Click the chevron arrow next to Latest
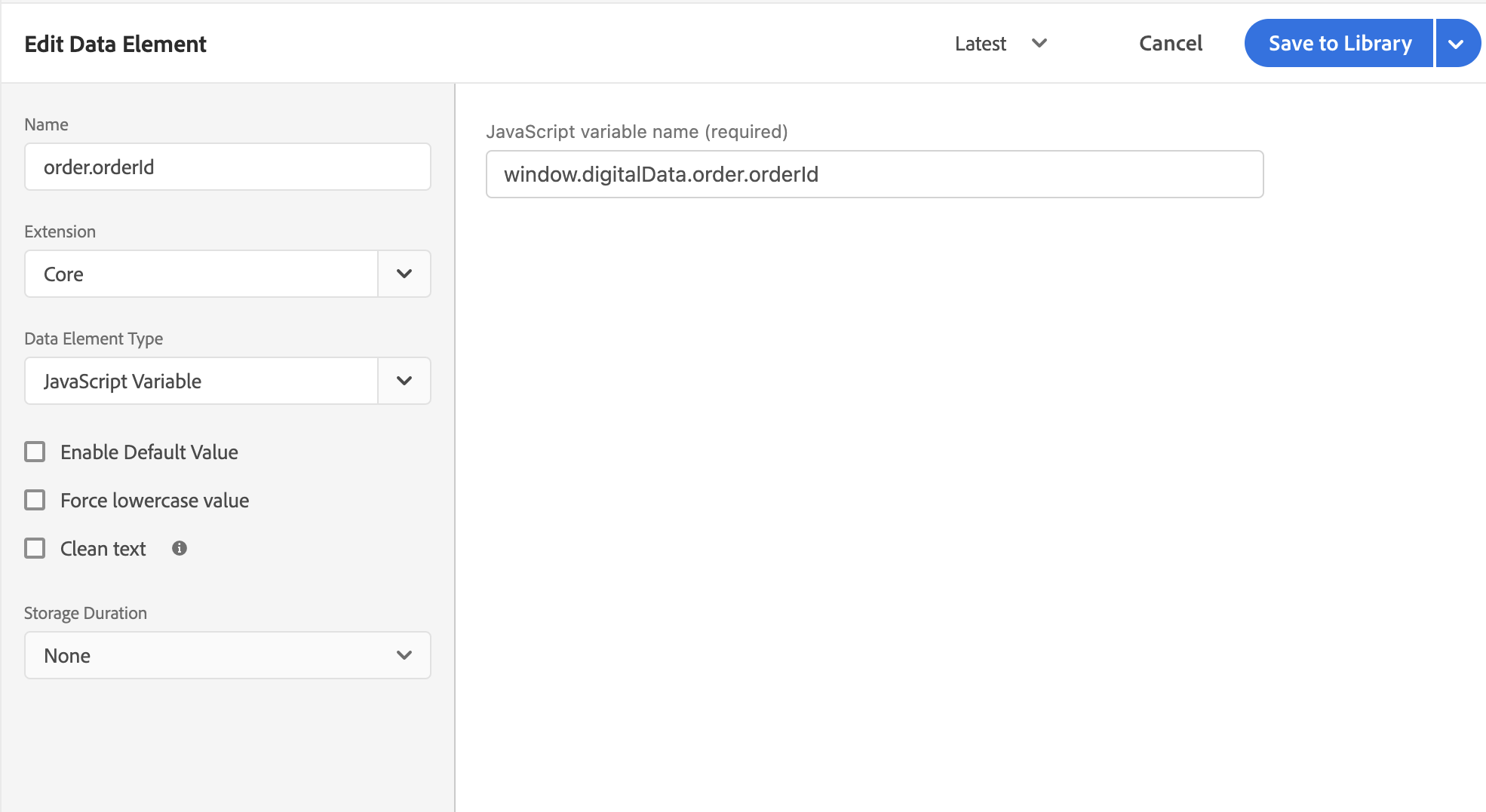This screenshot has height=812, width=1486. [1039, 43]
